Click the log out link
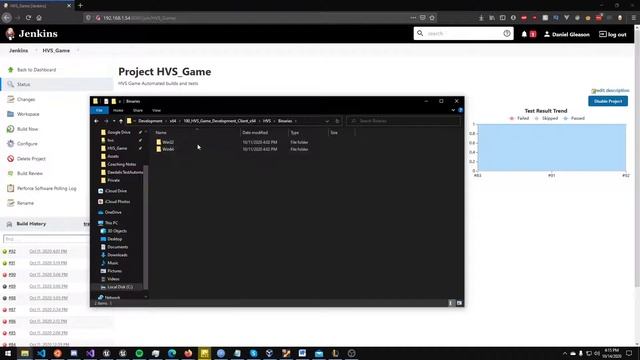The image size is (640, 360). (x=613, y=34)
